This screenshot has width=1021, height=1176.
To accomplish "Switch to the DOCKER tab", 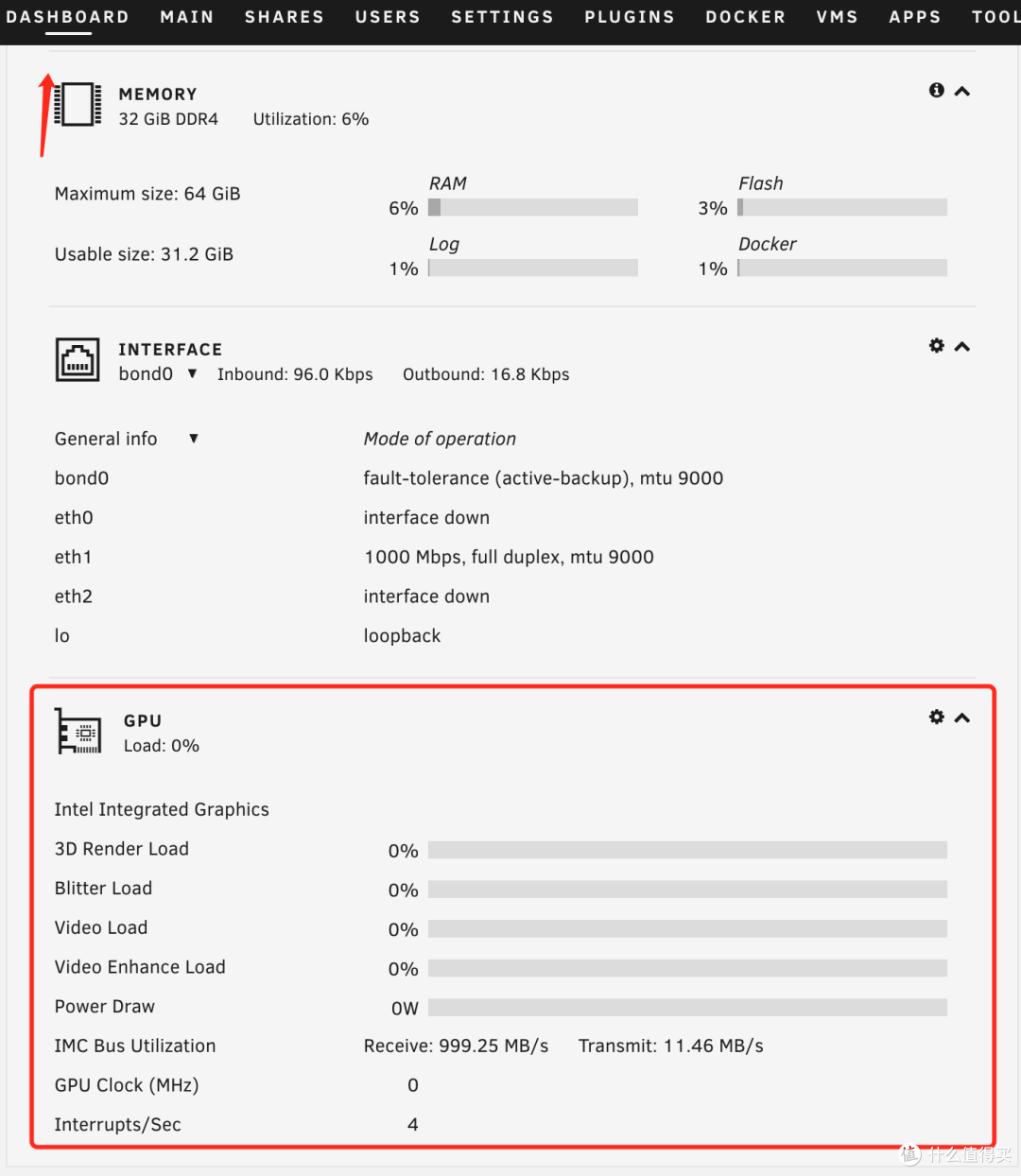I will (746, 16).
